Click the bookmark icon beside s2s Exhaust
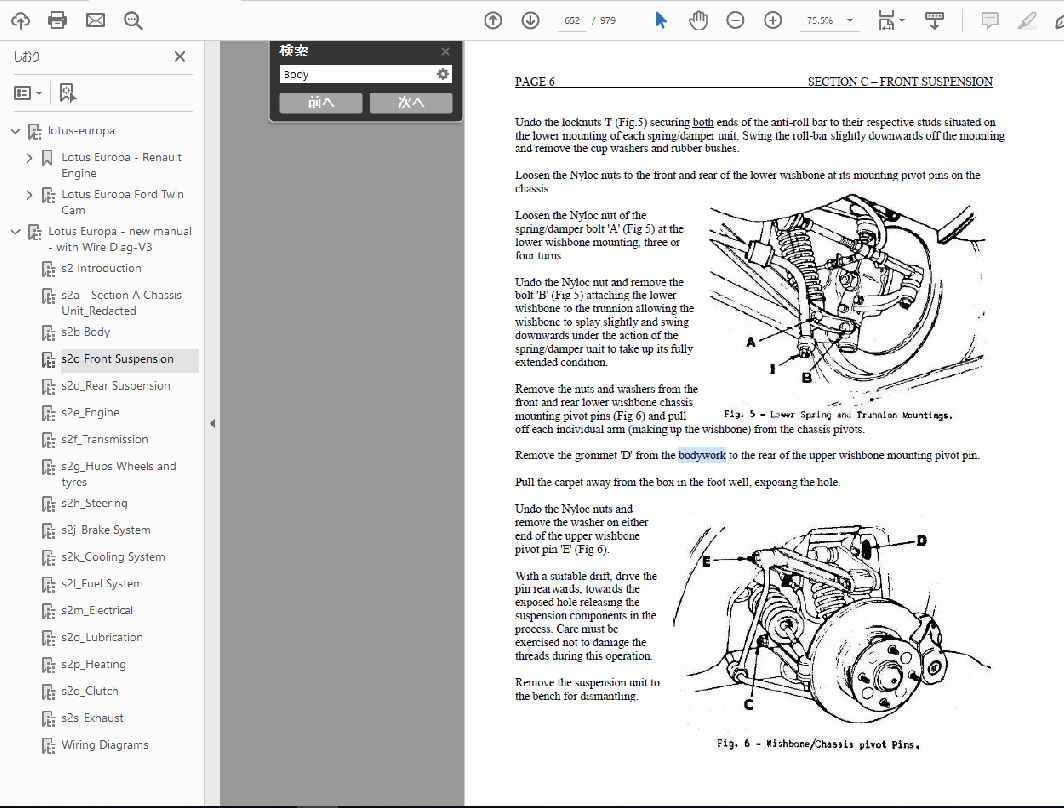This screenshot has height=808, width=1064. 49,719
